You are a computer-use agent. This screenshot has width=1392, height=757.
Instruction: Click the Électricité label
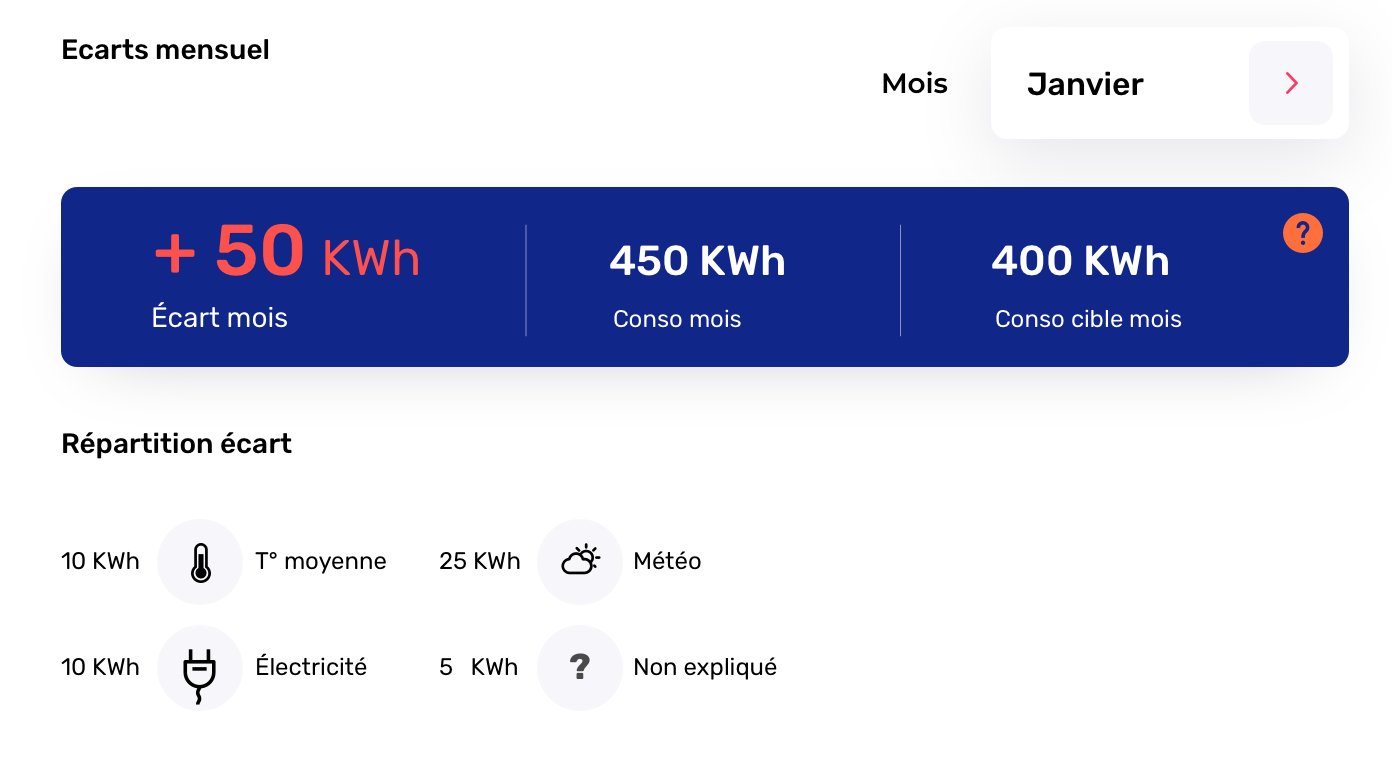(311, 667)
